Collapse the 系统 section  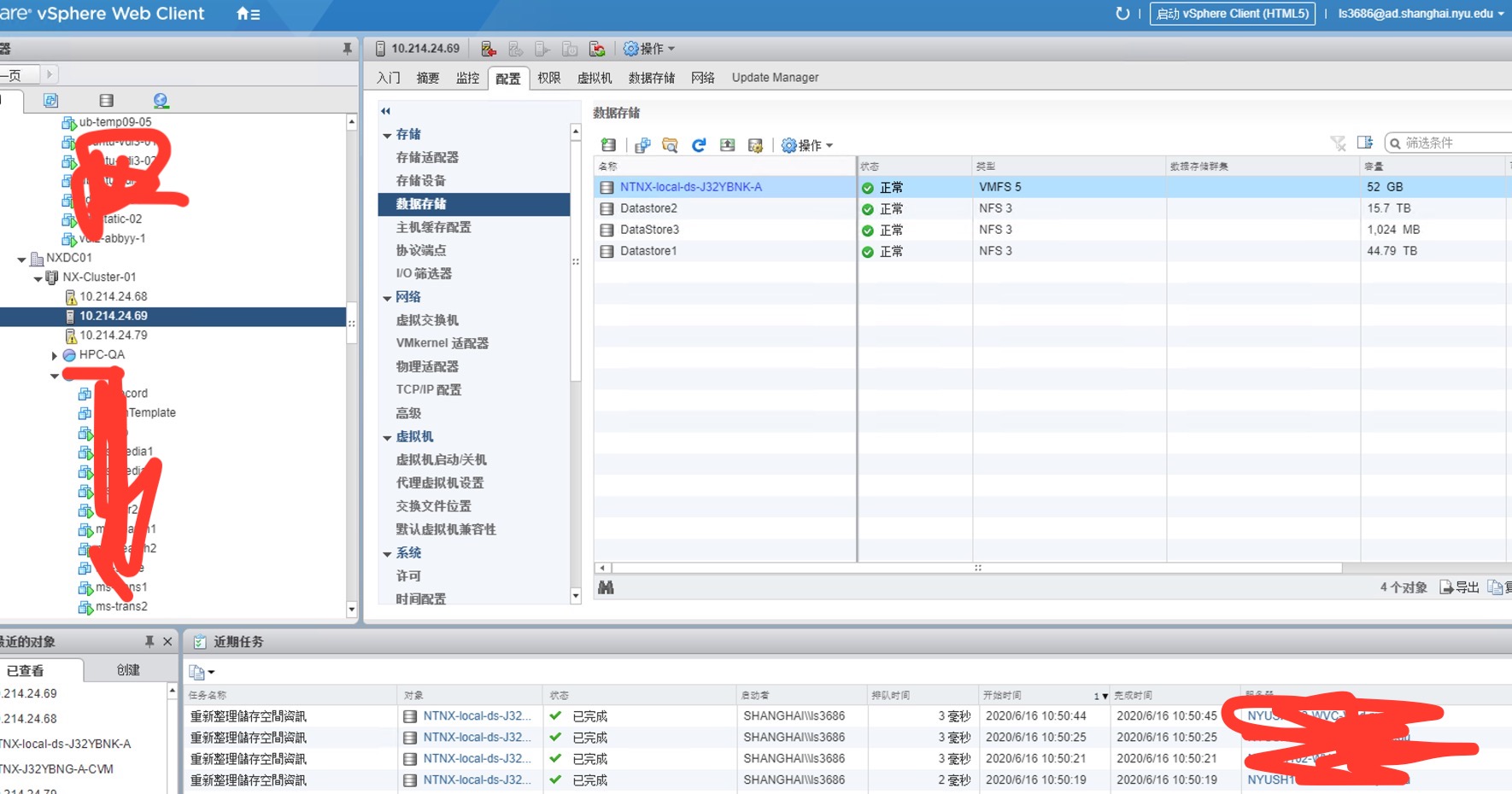(387, 554)
